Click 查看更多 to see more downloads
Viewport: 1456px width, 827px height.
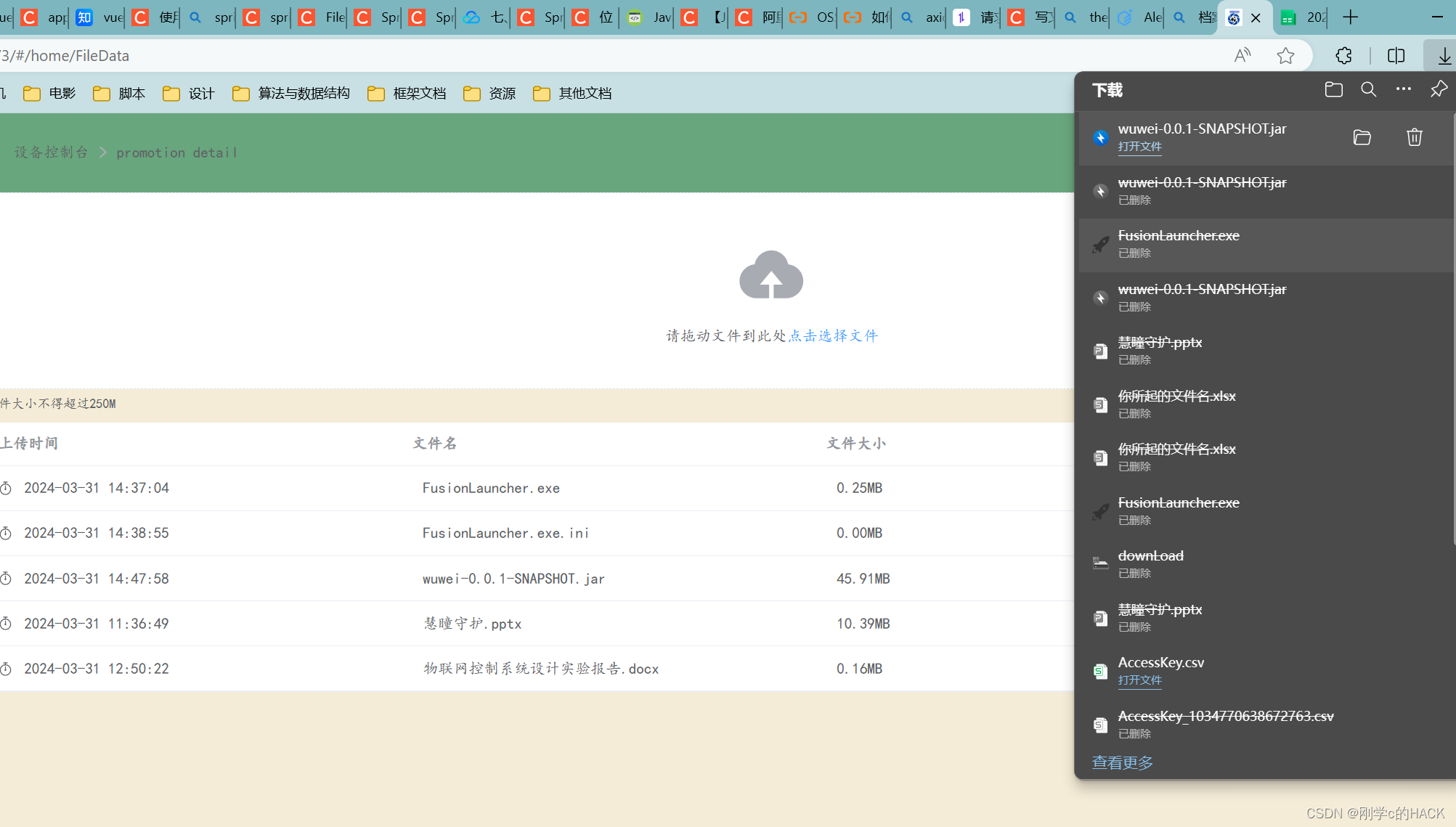pyautogui.click(x=1122, y=762)
